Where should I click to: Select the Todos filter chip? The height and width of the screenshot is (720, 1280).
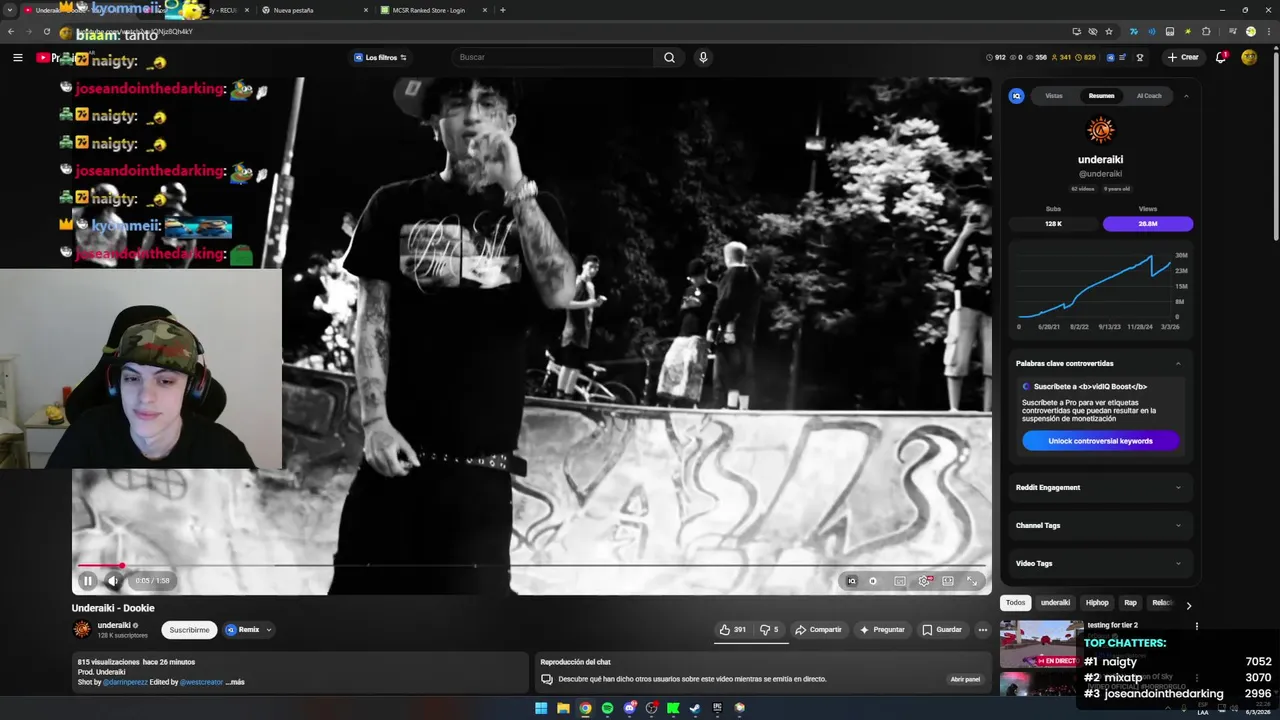pos(1015,603)
